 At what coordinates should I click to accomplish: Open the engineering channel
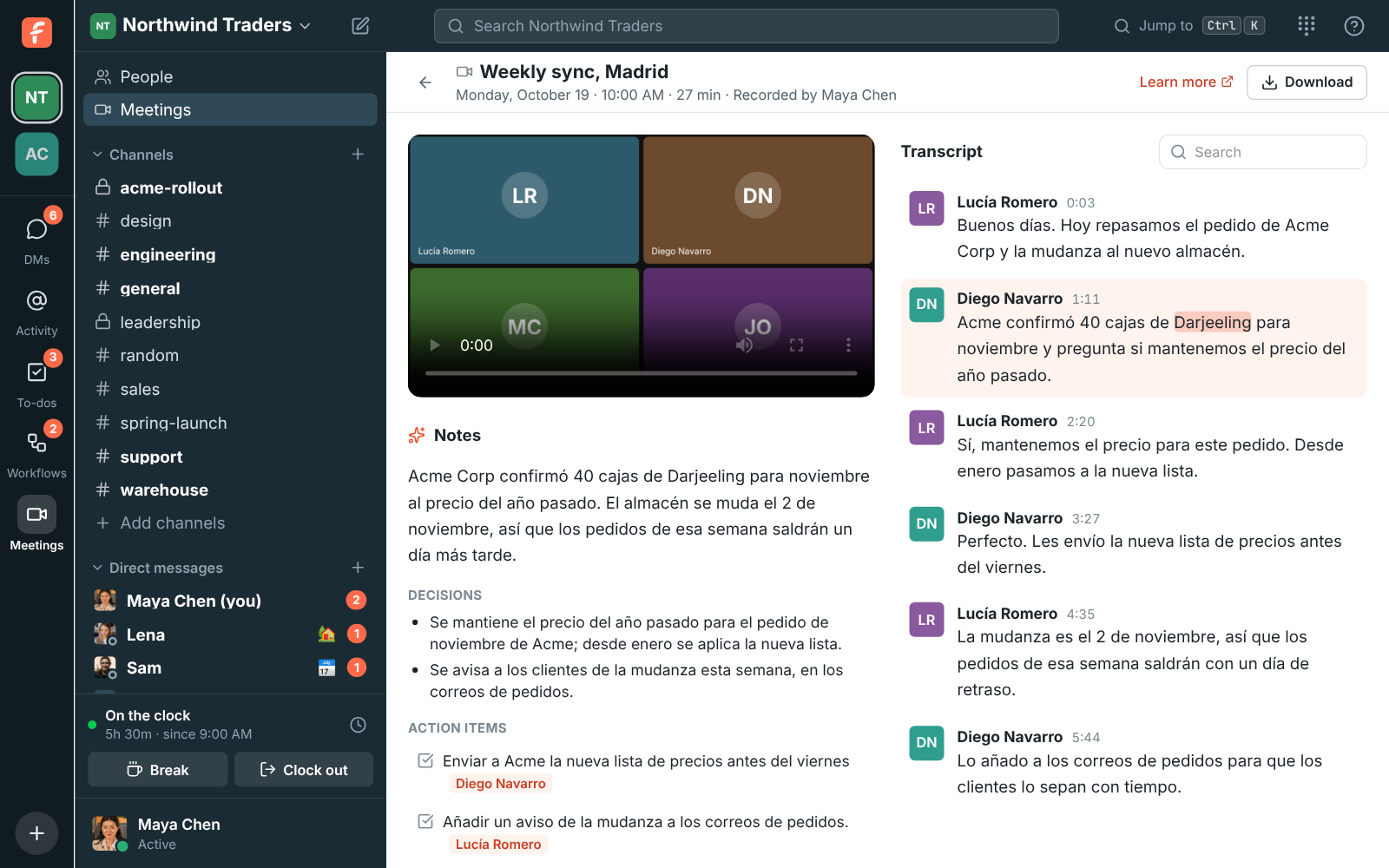pos(230,254)
